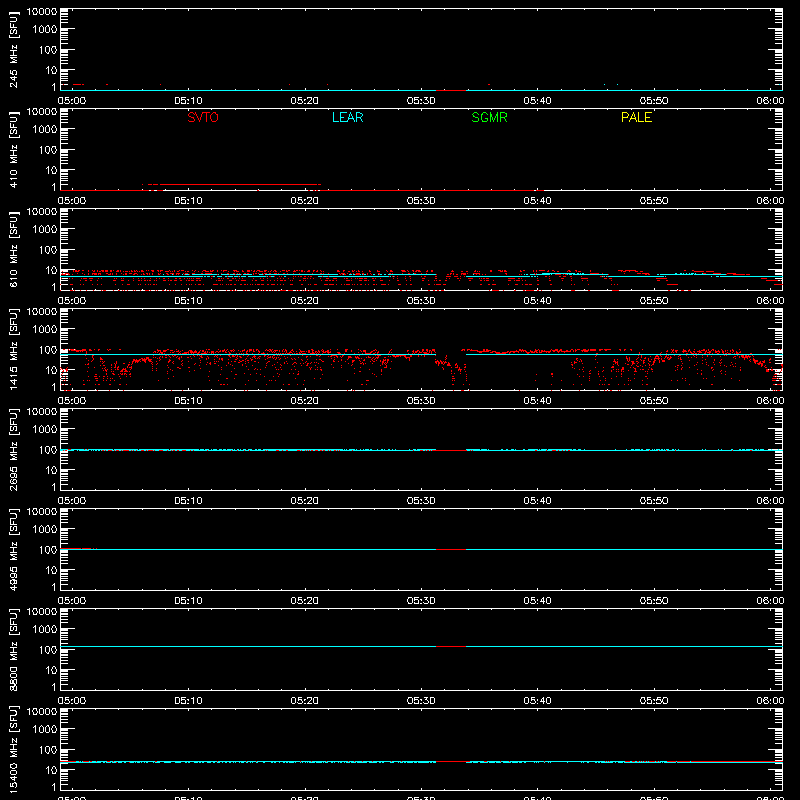Select the 8800 MHz [SFU] axis title
The image size is (800, 800).
[x=13, y=650]
